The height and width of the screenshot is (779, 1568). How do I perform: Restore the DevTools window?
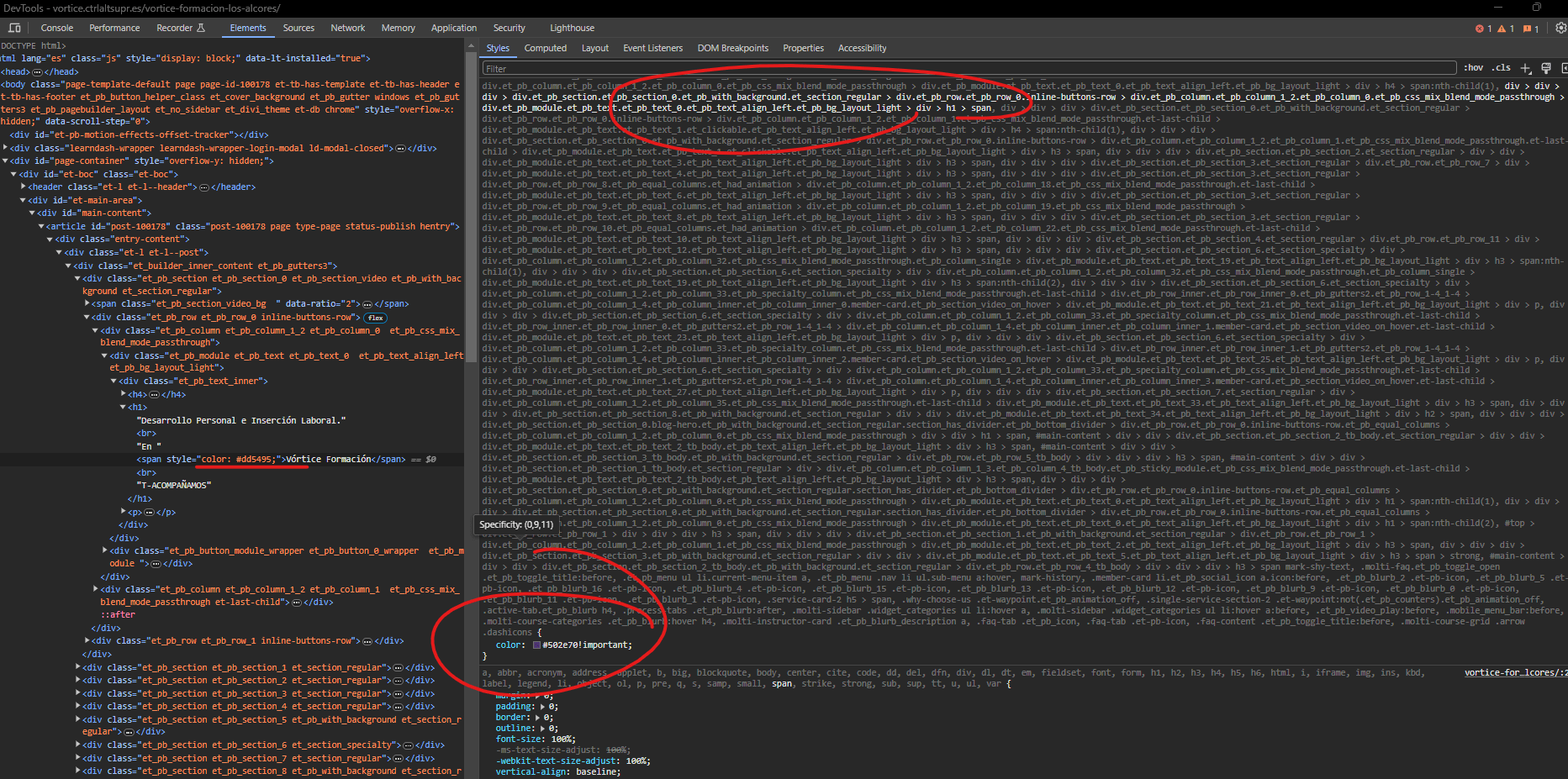pos(1537,8)
